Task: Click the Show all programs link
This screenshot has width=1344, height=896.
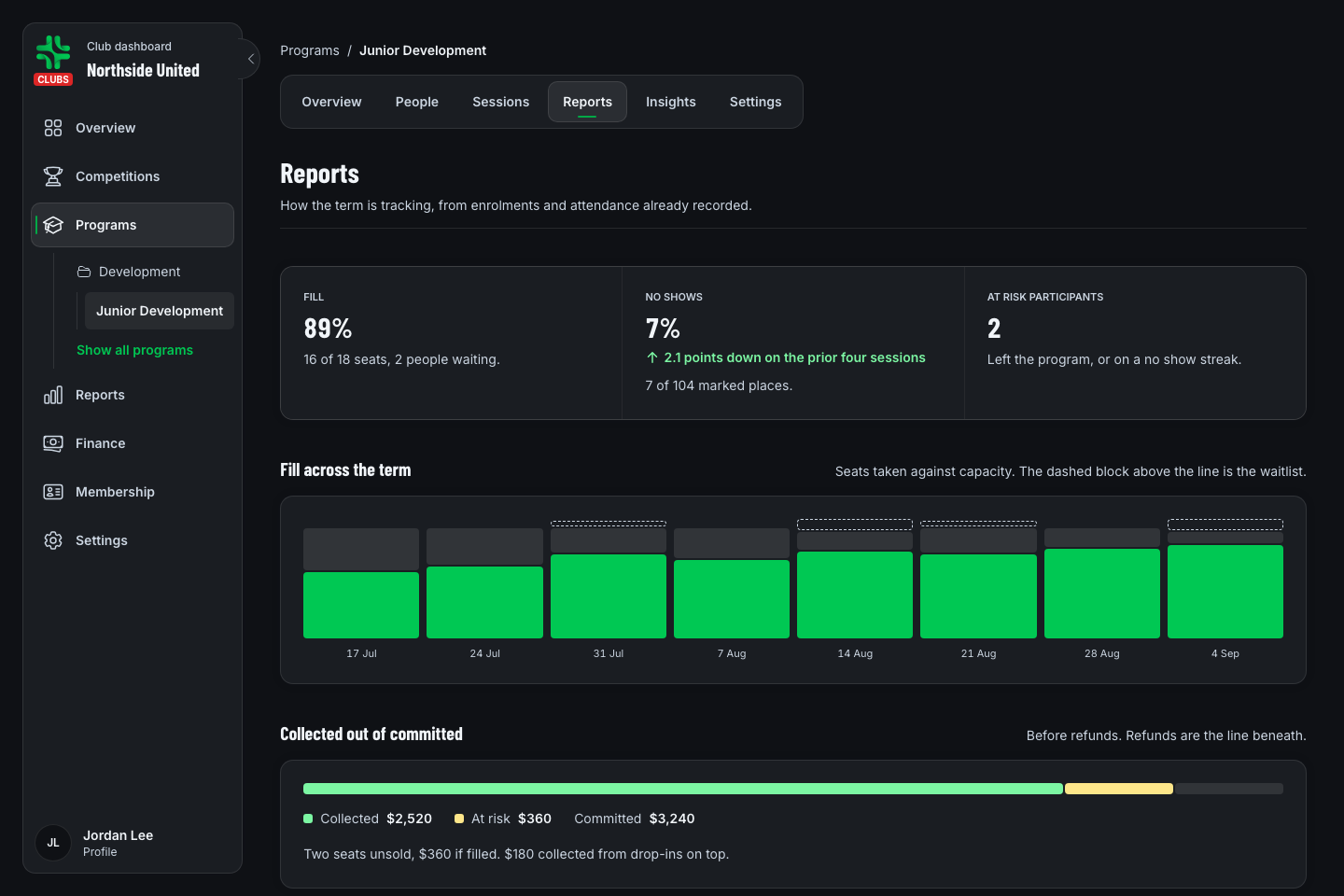Action: (x=134, y=350)
